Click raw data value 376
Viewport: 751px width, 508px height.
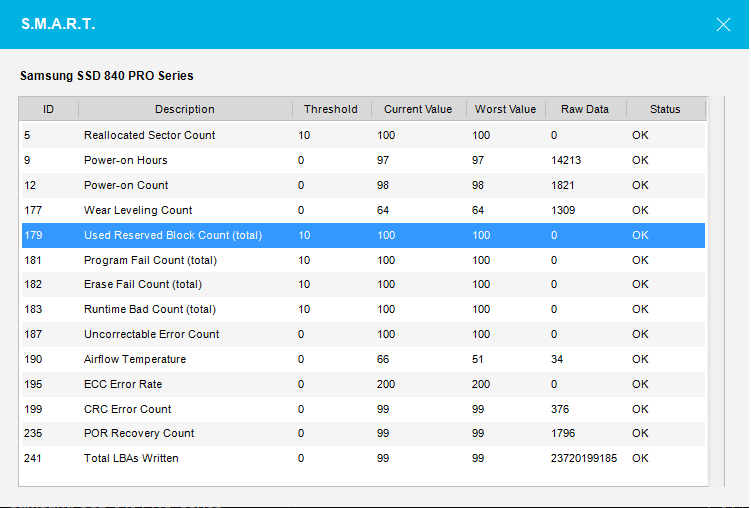560,409
